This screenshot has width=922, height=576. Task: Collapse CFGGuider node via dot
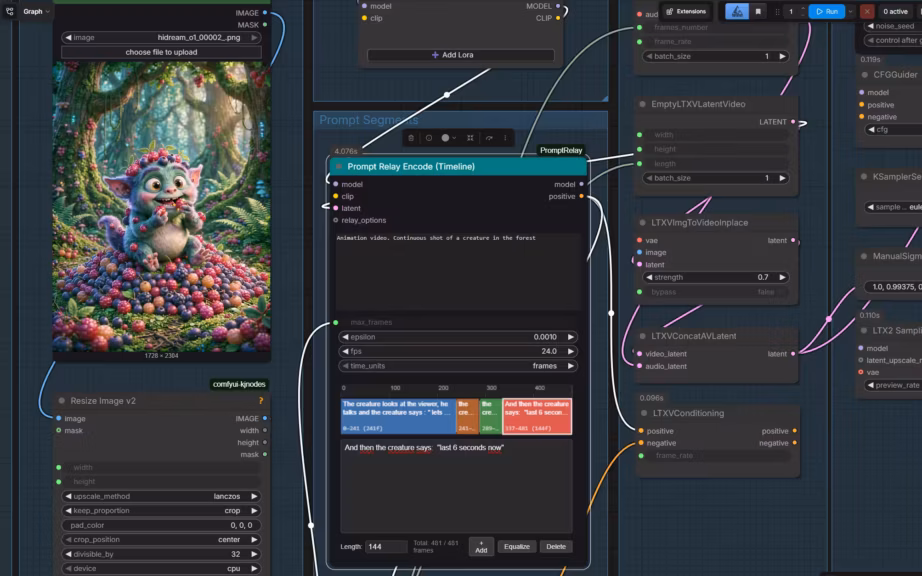(864, 75)
